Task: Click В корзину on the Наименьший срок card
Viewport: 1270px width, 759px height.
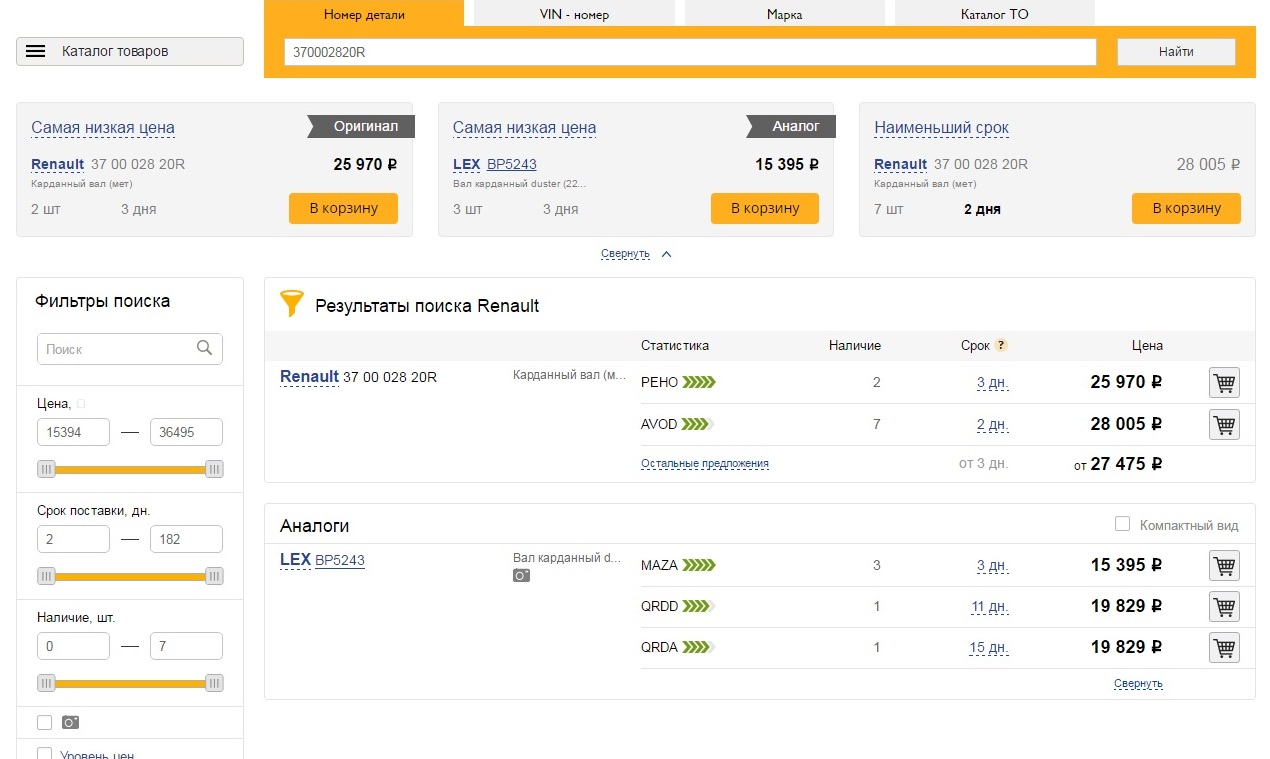Action: point(1186,208)
